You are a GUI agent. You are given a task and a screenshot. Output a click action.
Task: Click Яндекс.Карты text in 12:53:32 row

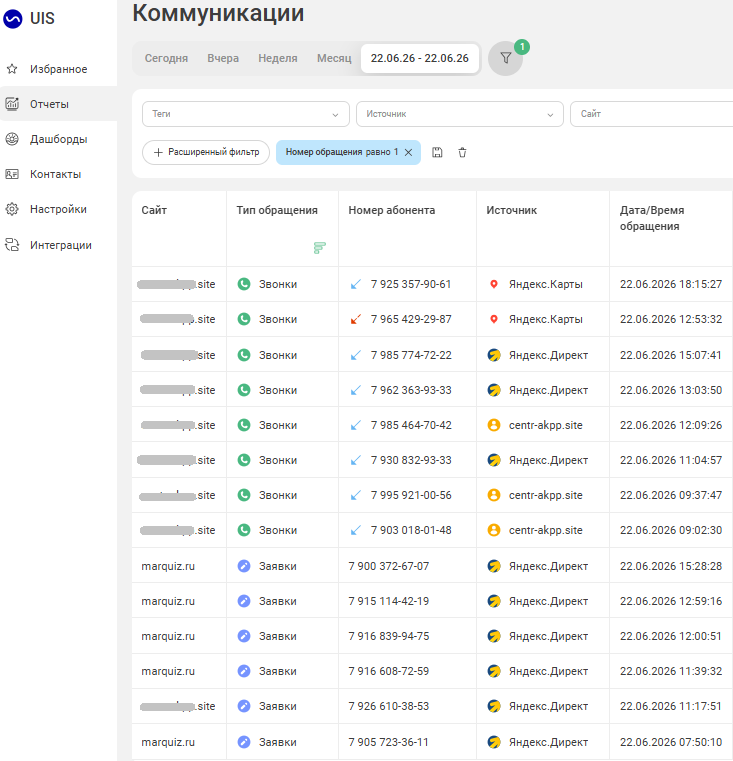click(546, 319)
